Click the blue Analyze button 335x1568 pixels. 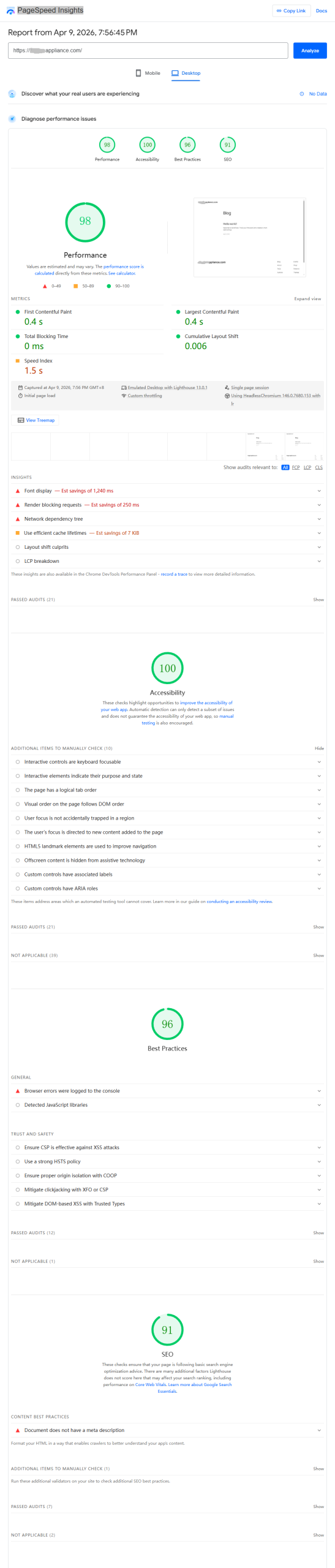310,50
